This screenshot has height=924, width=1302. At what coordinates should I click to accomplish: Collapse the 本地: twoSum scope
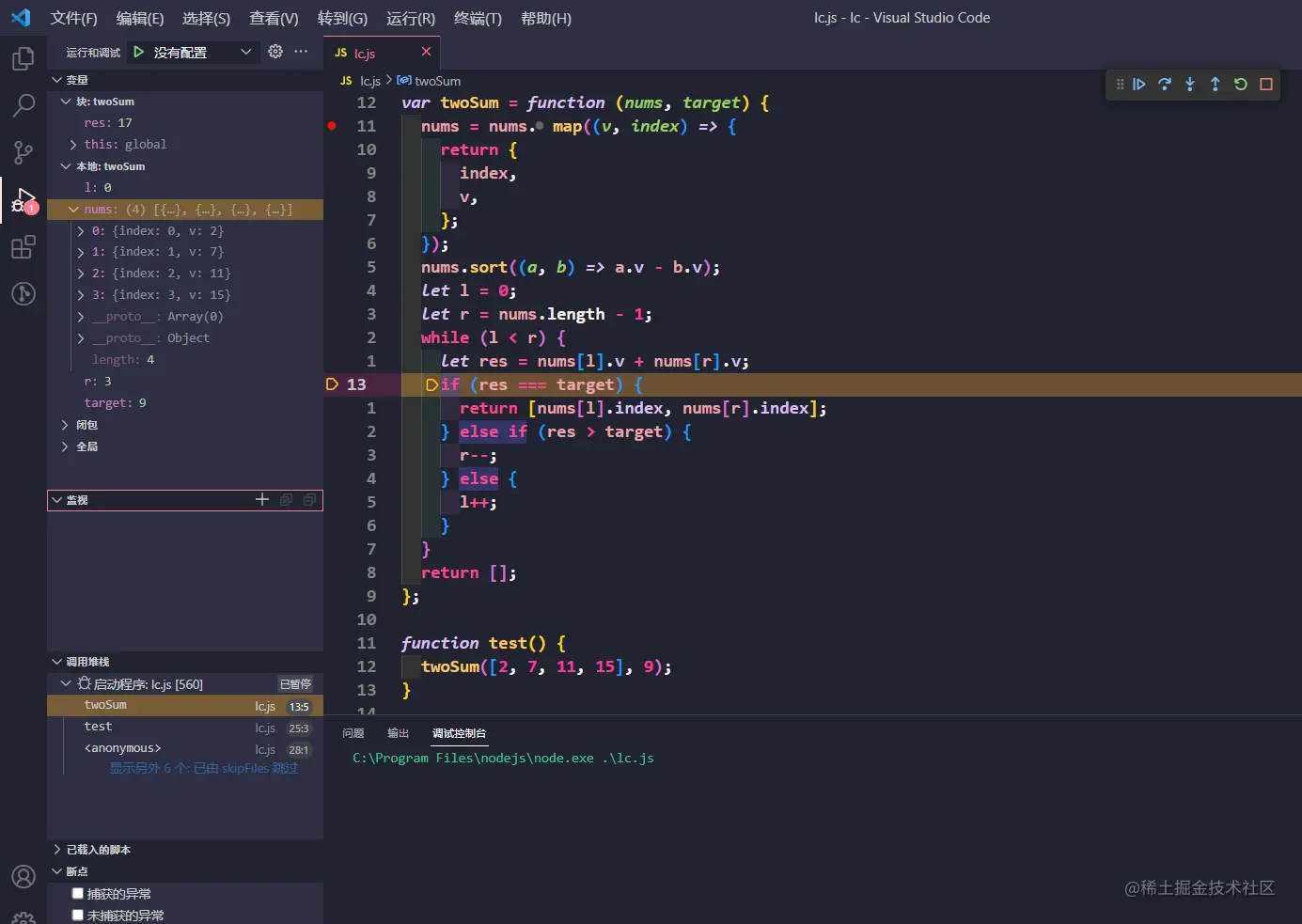66,166
